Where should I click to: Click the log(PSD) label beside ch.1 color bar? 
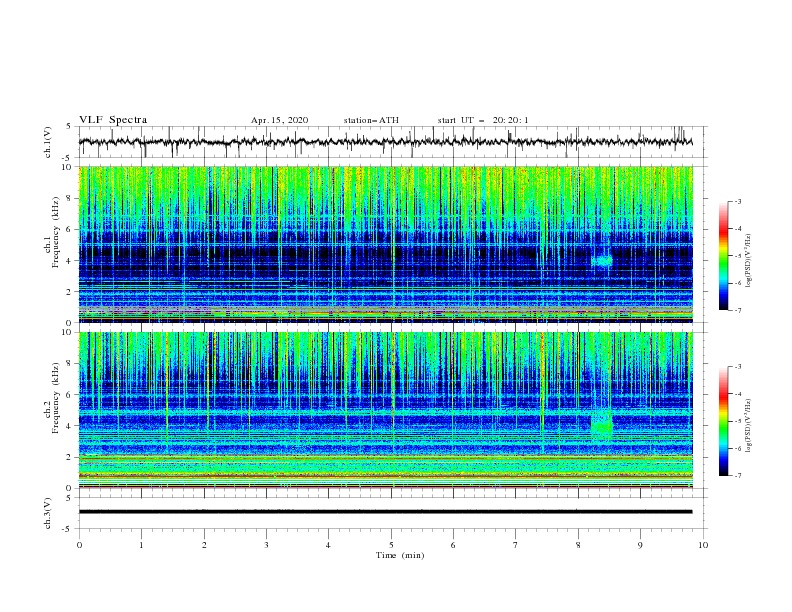(x=749, y=261)
